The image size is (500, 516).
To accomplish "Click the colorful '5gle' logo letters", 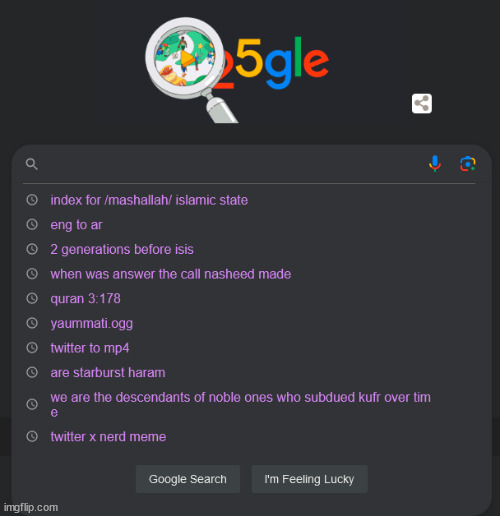I will 282,63.
